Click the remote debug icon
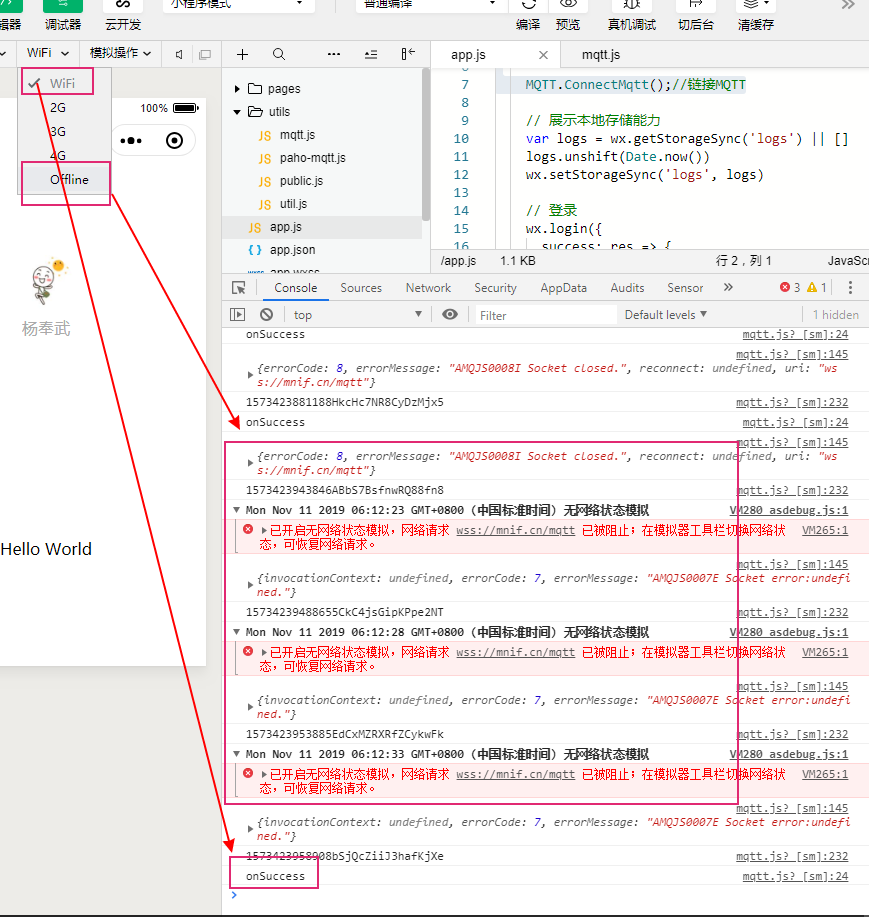The image size is (869, 917). (x=632, y=5)
